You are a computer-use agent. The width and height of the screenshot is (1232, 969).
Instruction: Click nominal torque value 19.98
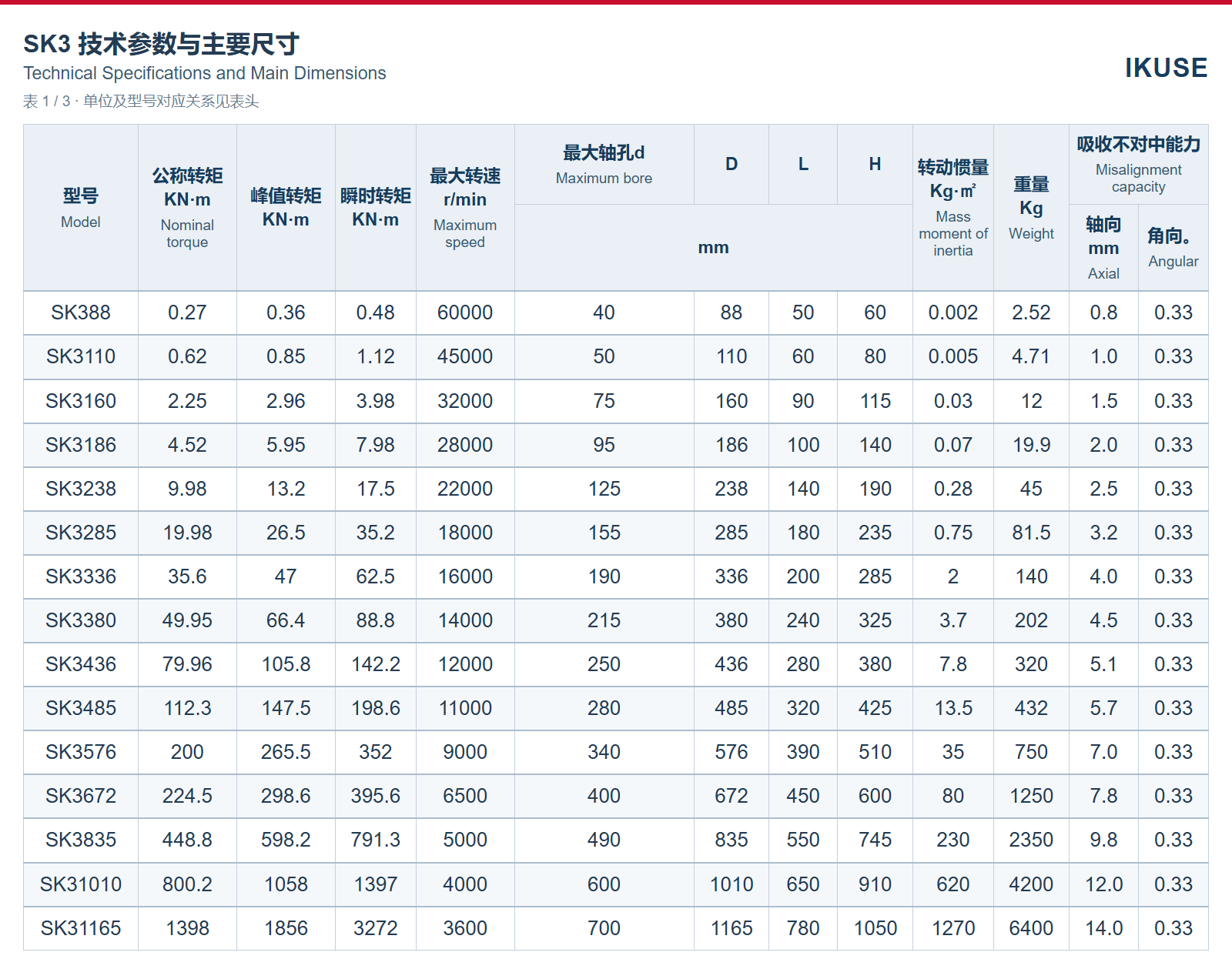click(187, 533)
